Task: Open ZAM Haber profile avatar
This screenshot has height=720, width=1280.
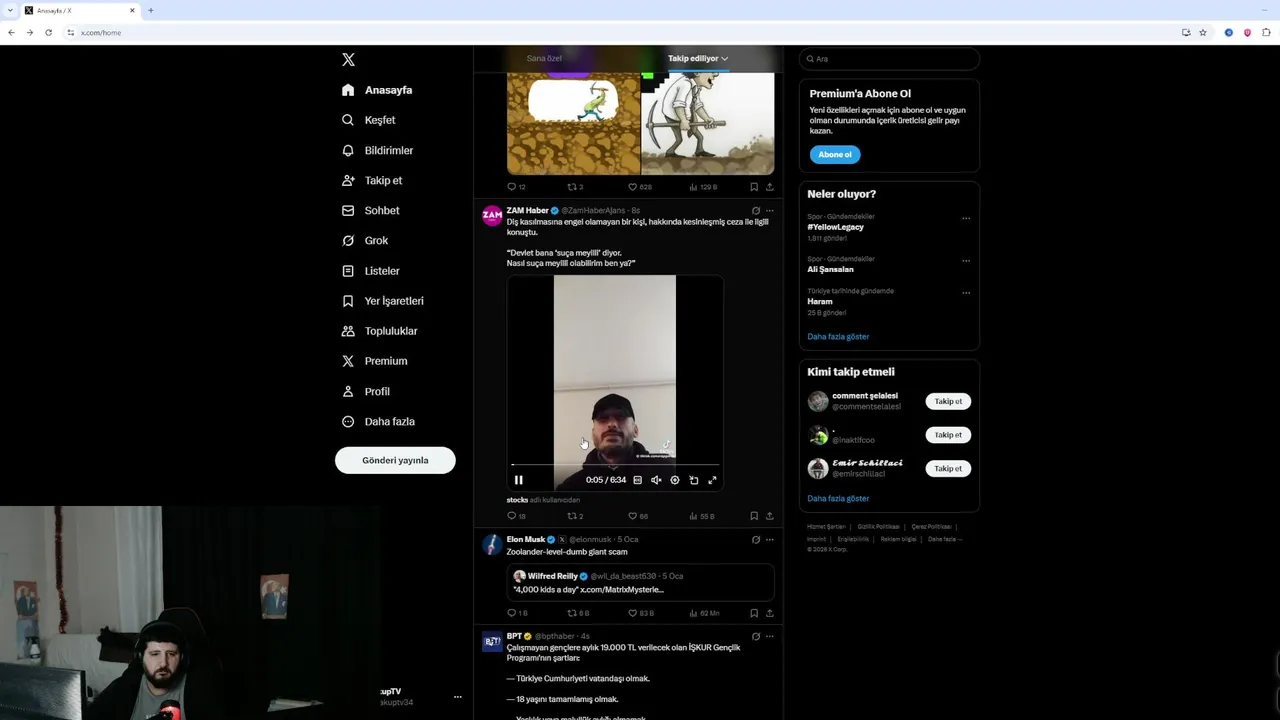Action: coord(492,215)
